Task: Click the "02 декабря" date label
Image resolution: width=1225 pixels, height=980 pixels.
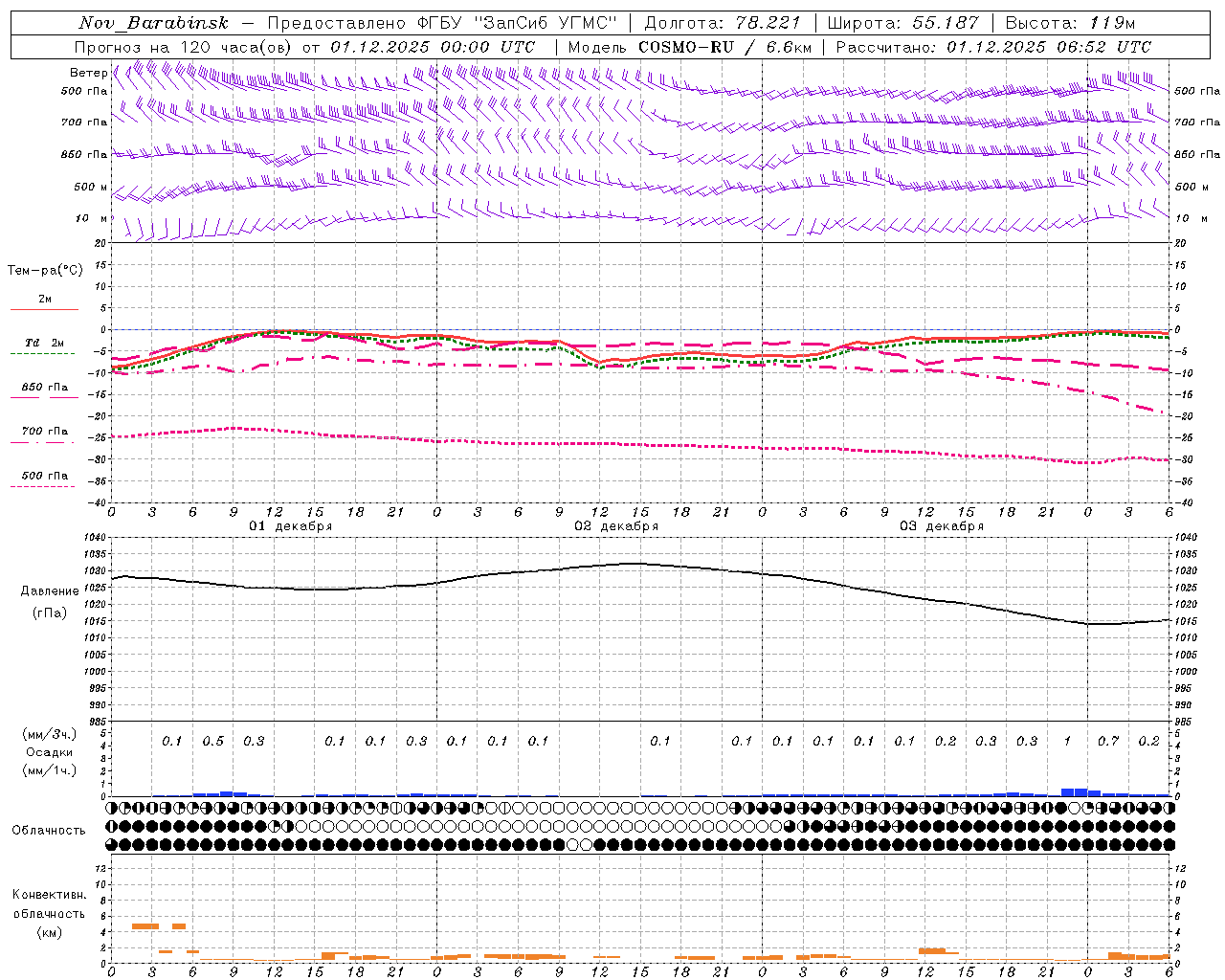Action: pos(616,526)
